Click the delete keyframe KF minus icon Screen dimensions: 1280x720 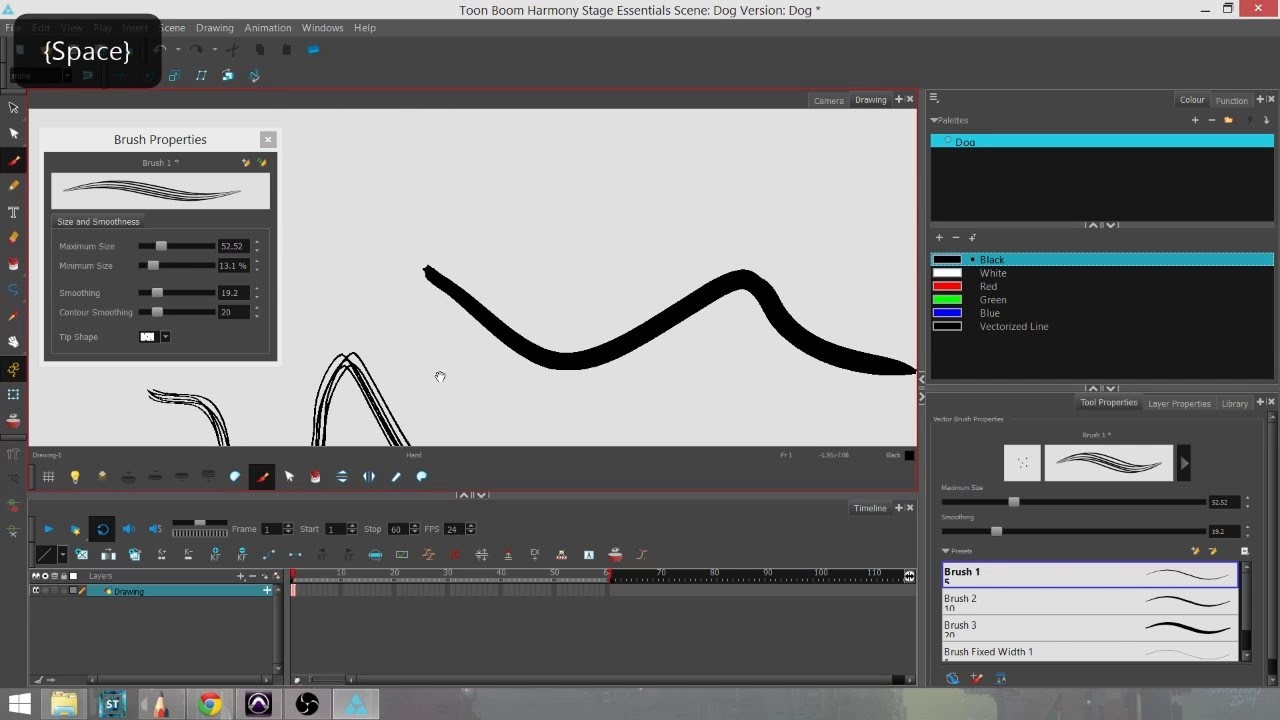242,554
